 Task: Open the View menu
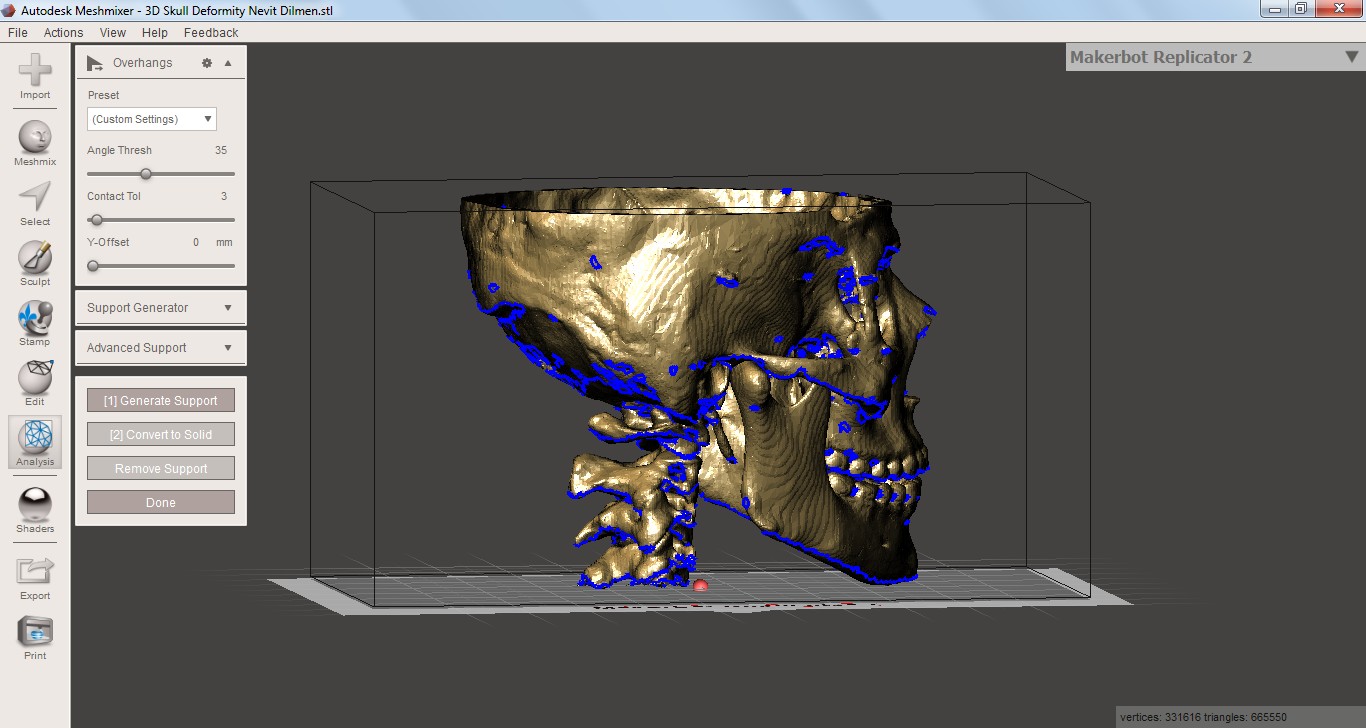point(112,32)
